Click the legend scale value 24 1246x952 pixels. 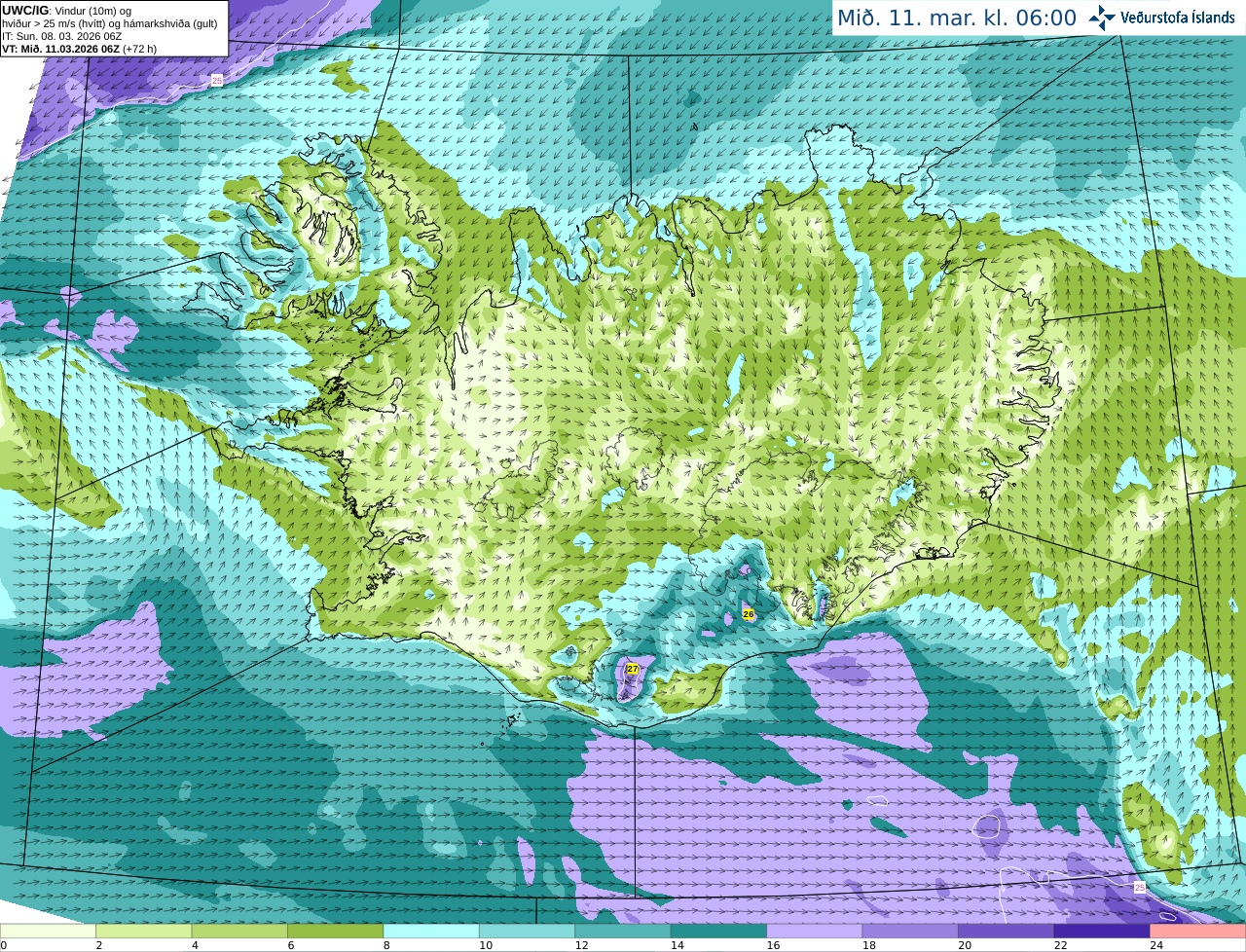pos(1156,945)
